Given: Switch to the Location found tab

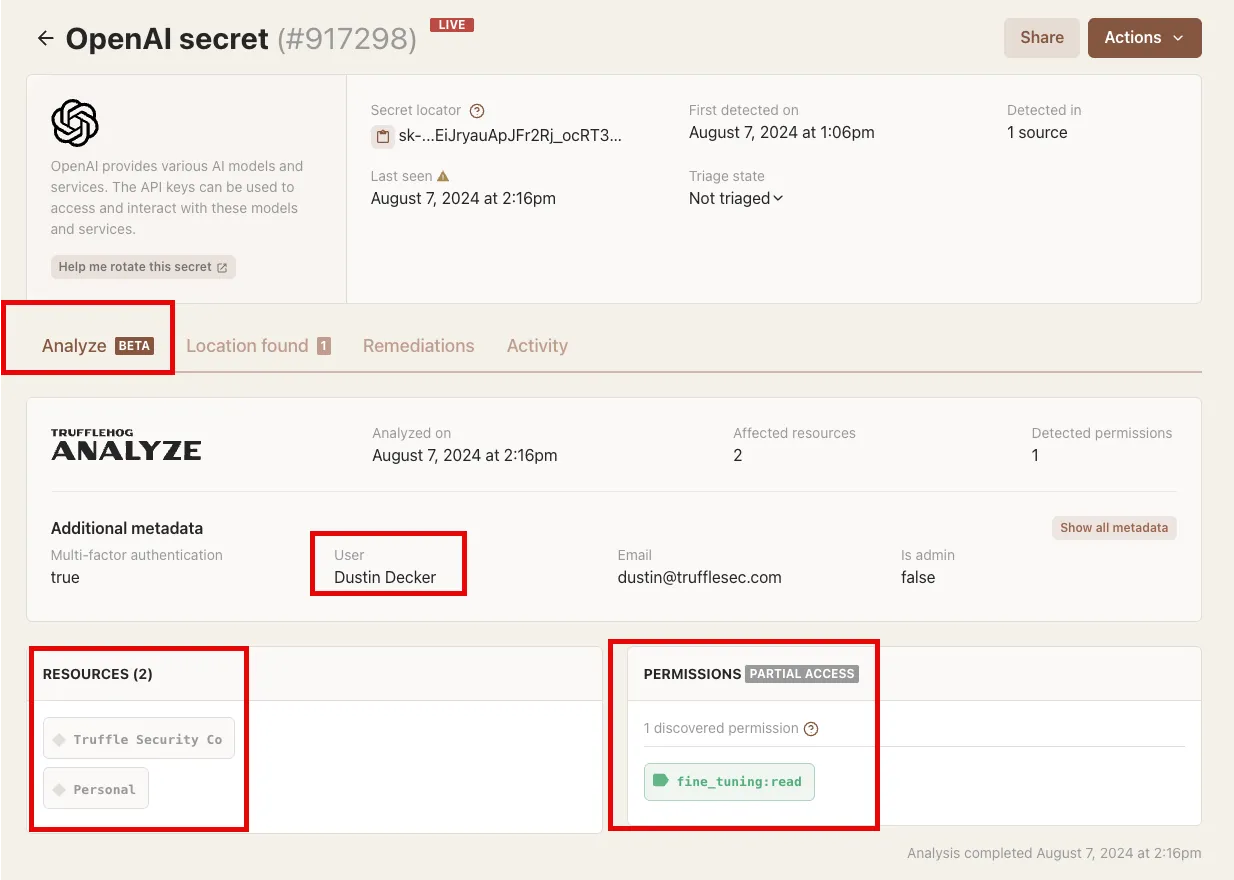Looking at the screenshot, I should pyautogui.click(x=258, y=346).
